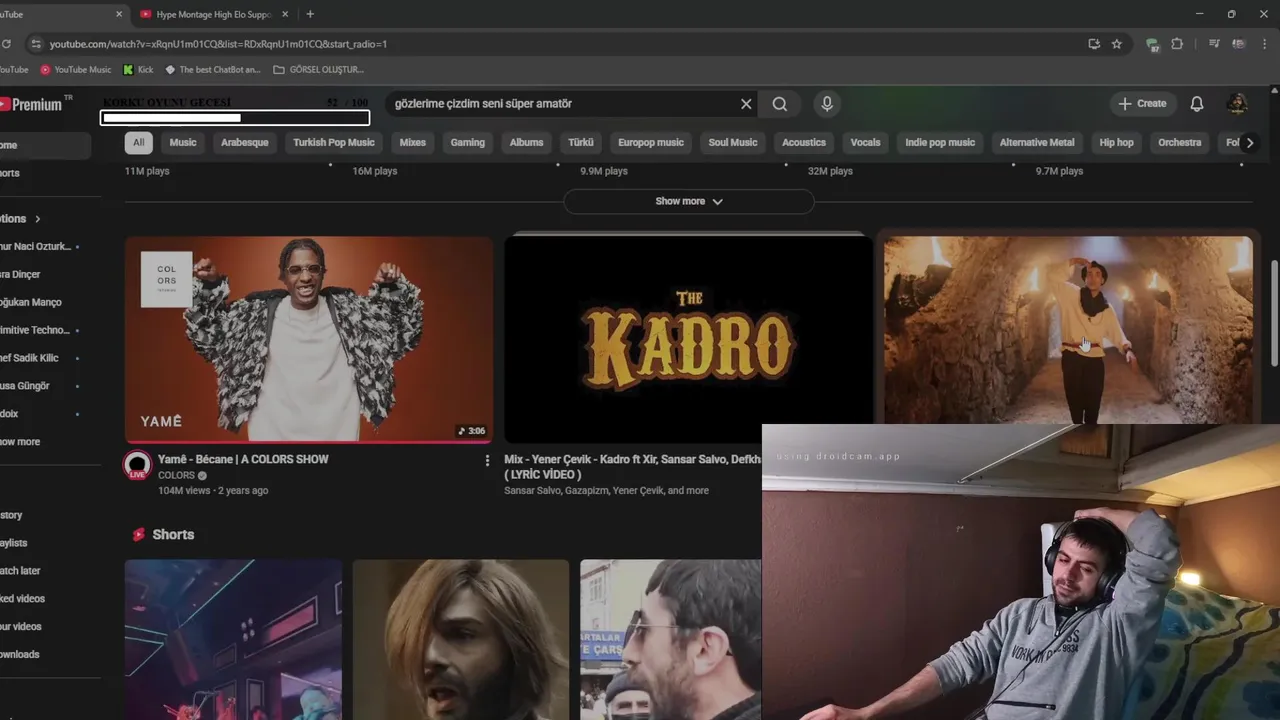The image size is (1280, 720).
Task: Expand subscriptions section chevron in sidebar
Action: pyautogui.click(x=37, y=219)
